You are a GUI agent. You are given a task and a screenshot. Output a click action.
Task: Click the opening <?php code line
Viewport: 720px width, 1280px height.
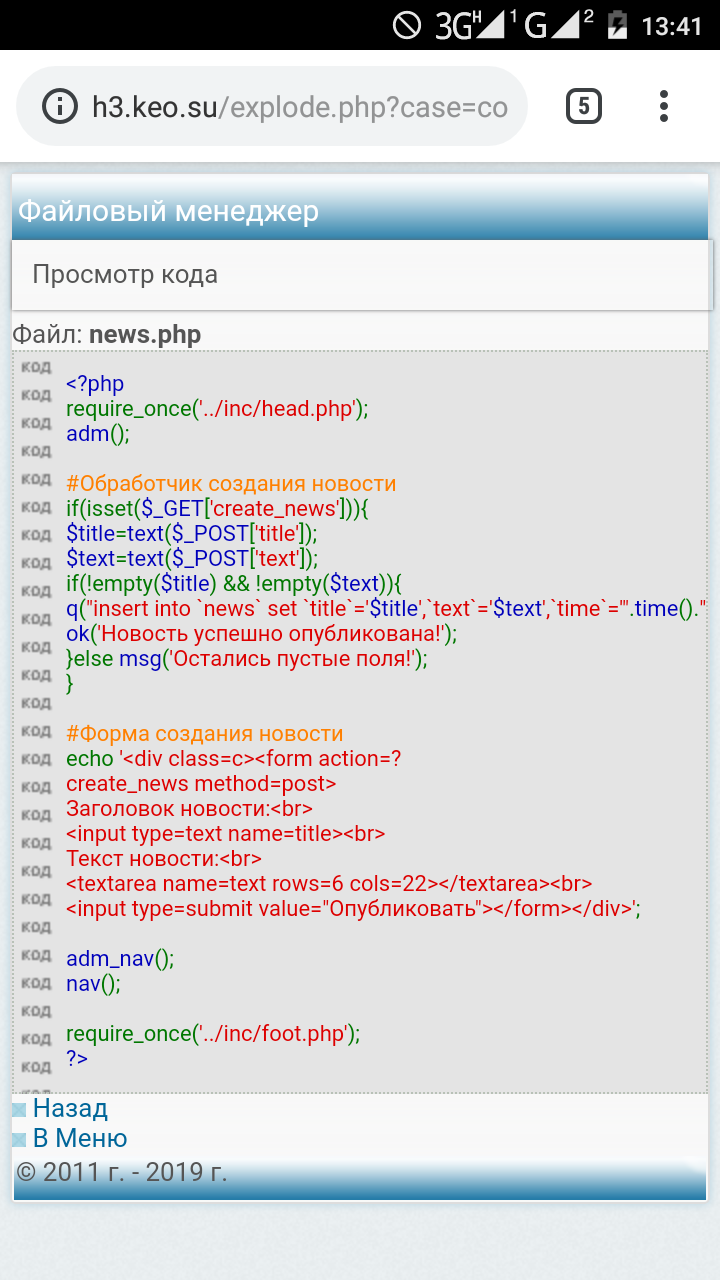(95, 384)
